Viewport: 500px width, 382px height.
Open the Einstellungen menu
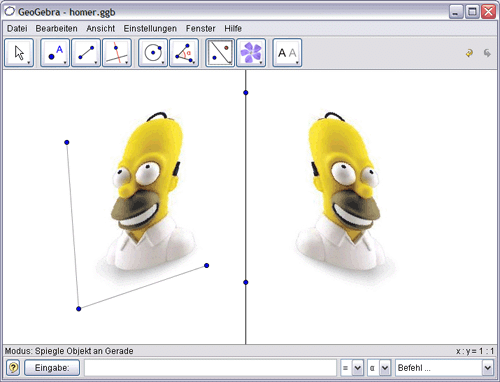click(x=150, y=29)
